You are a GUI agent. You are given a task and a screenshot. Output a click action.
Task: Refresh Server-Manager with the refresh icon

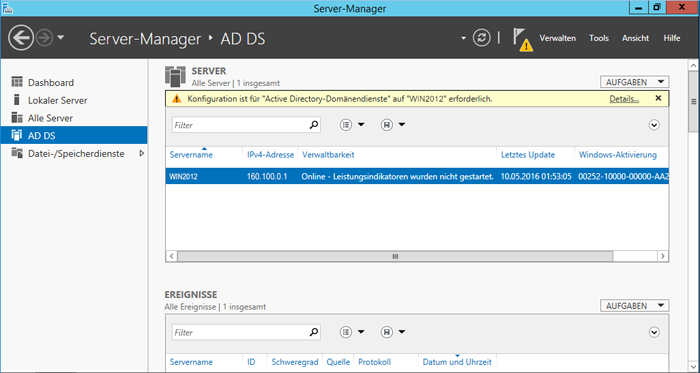pyautogui.click(x=481, y=38)
